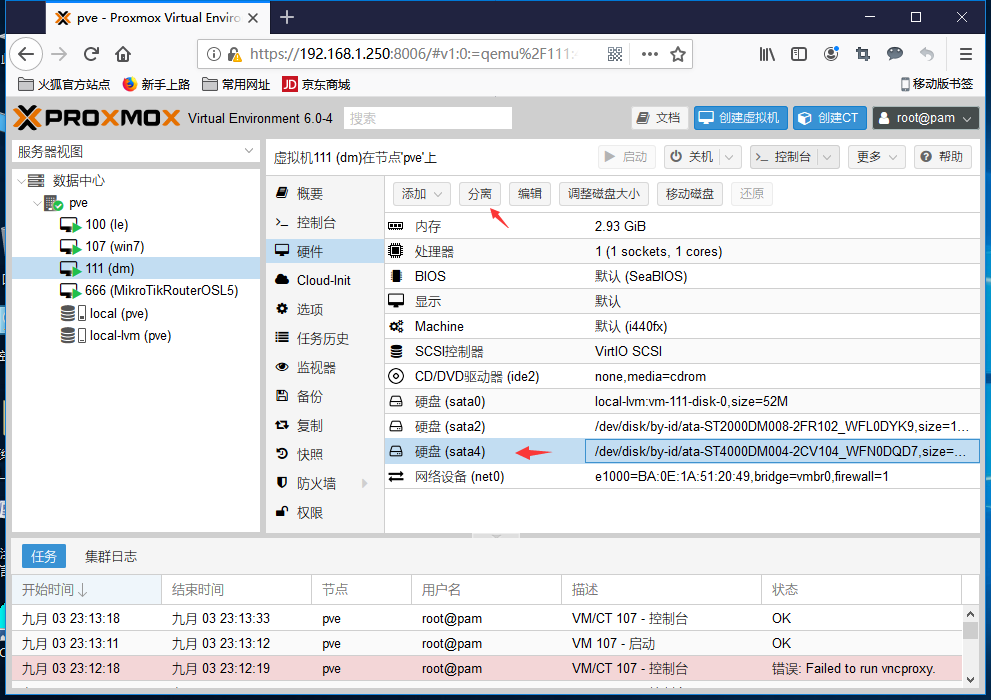Click 调整磁盘大小 resize disk button
This screenshot has height=700, width=991.
[604, 194]
